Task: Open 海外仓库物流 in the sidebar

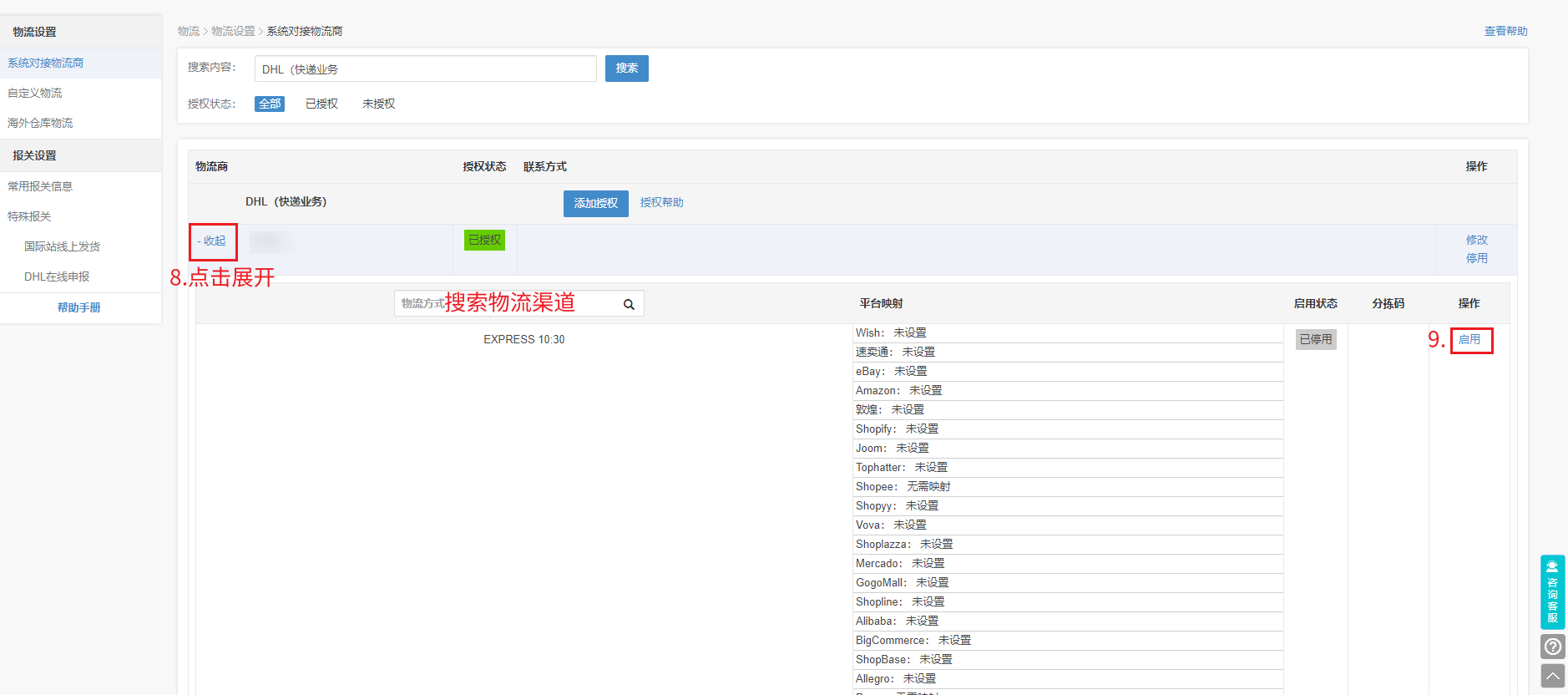Action: [x=80, y=123]
